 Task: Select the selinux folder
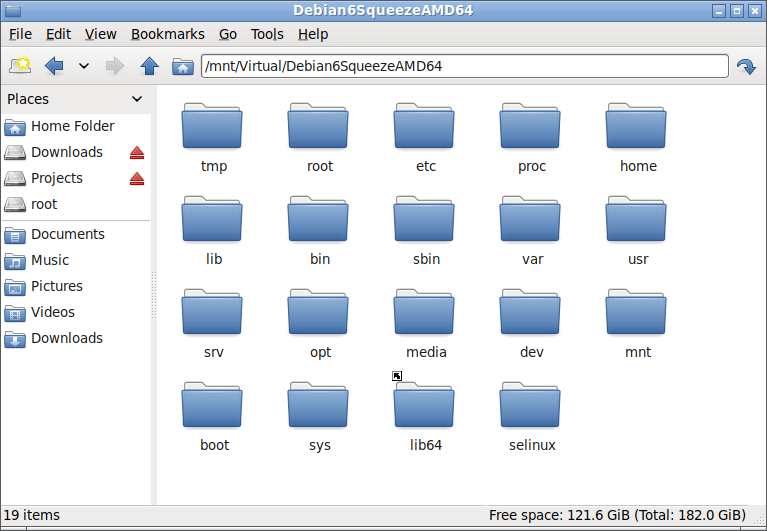[x=532, y=417]
